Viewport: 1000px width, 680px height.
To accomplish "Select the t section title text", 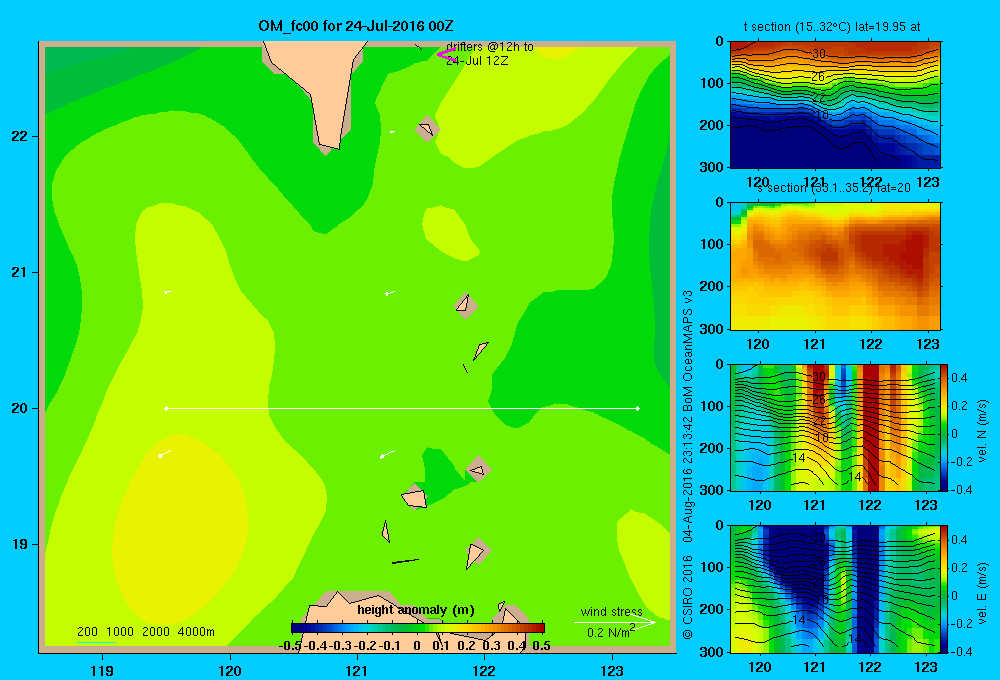I will click(832, 27).
